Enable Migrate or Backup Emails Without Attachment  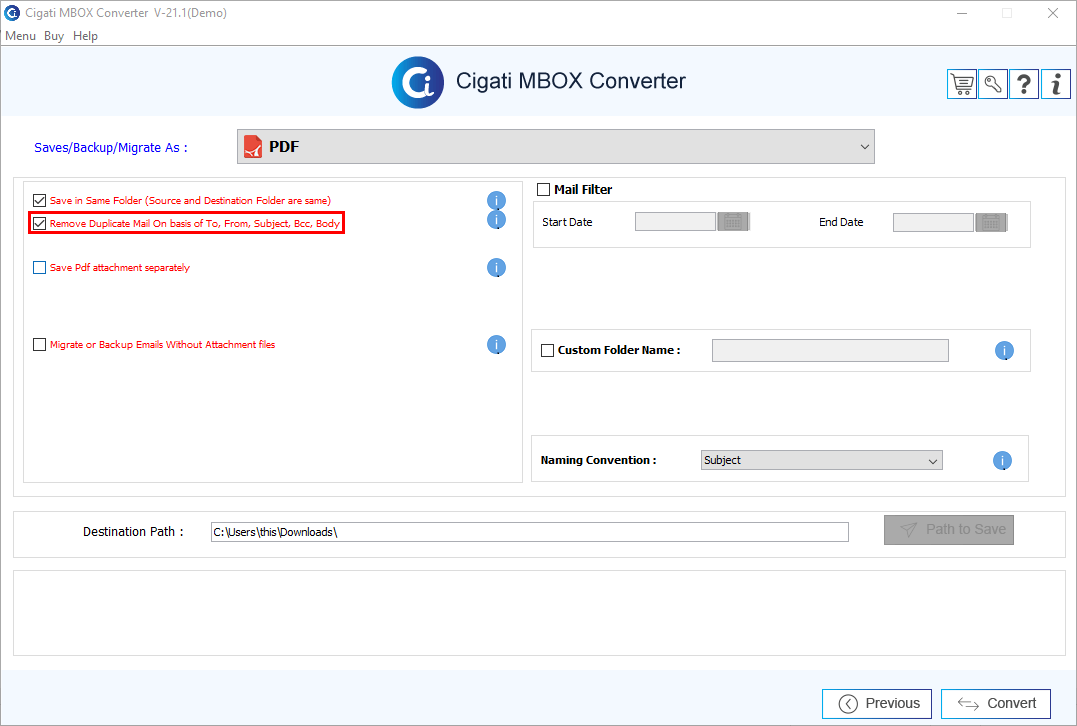(39, 344)
